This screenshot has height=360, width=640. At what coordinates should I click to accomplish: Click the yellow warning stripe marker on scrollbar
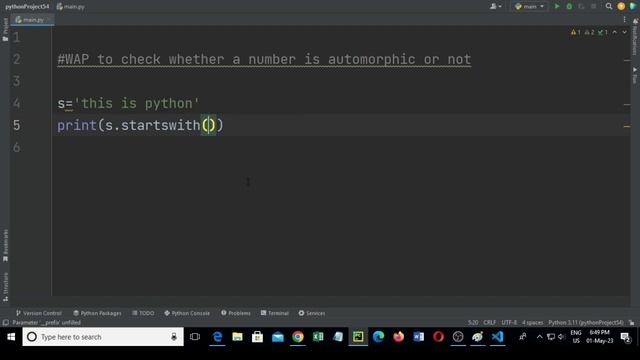[627, 126]
